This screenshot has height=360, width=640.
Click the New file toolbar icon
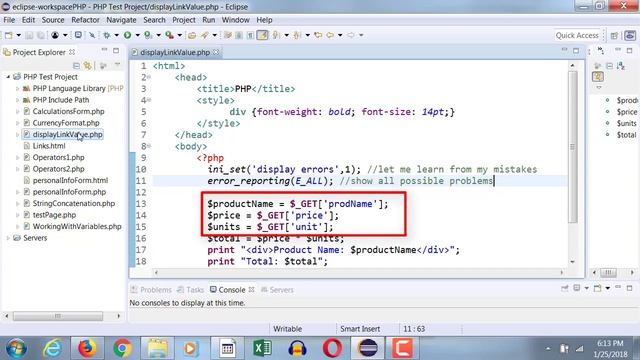[9, 36]
